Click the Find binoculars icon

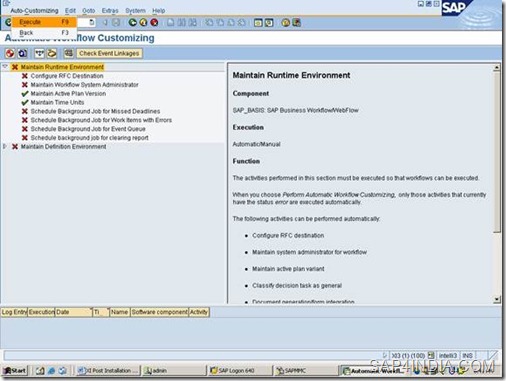point(182,22)
